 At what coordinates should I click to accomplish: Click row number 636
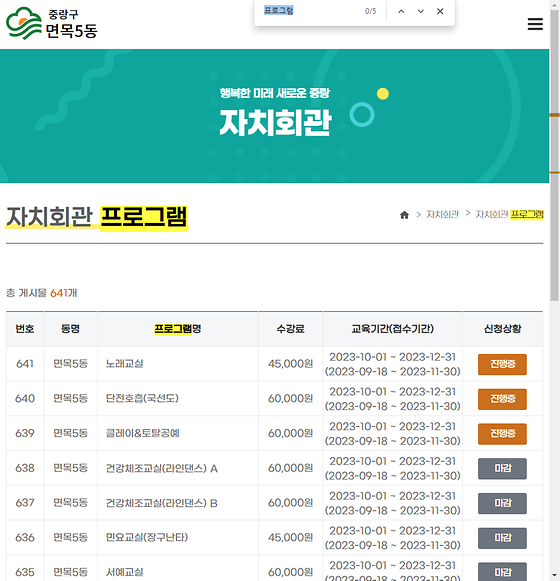point(25,538)
